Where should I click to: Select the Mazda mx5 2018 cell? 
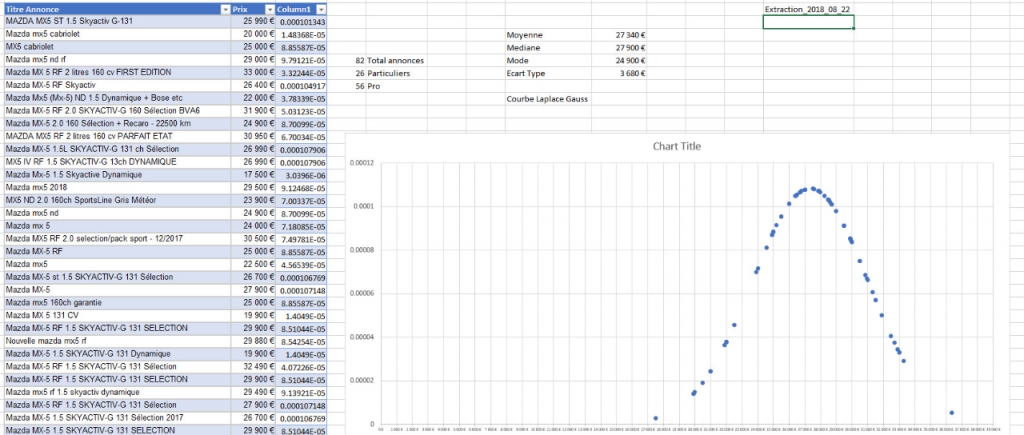[x=117, y=187]
